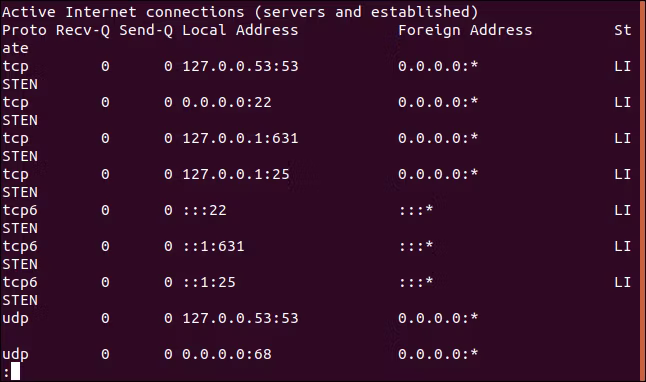Select the :::22 tcp6 local address
The image size is (646, 382).
[204, 210]
